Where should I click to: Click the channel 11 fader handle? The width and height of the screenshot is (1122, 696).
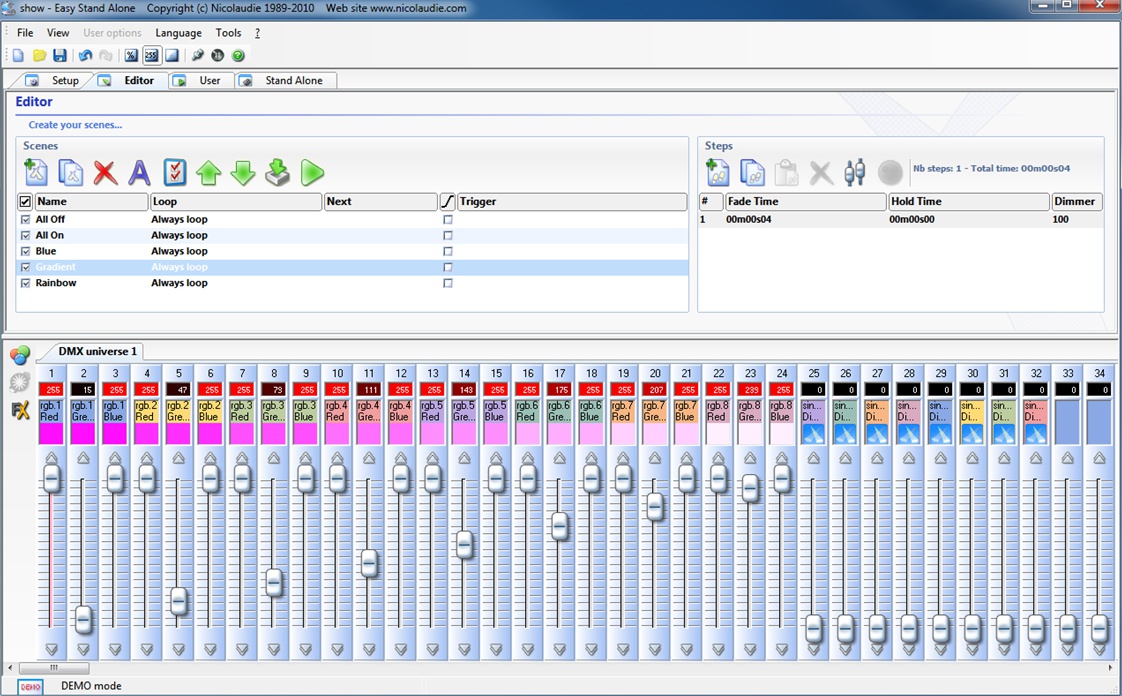click(369, 563)
